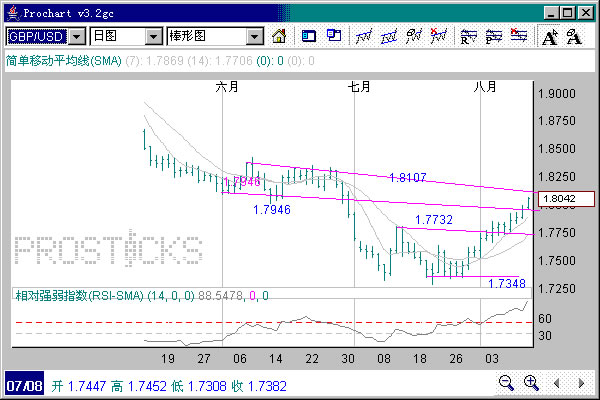Choose the erase text annotation tool
Image resolution: width=600 pixels, height=400 pixels.
[574, 37]
